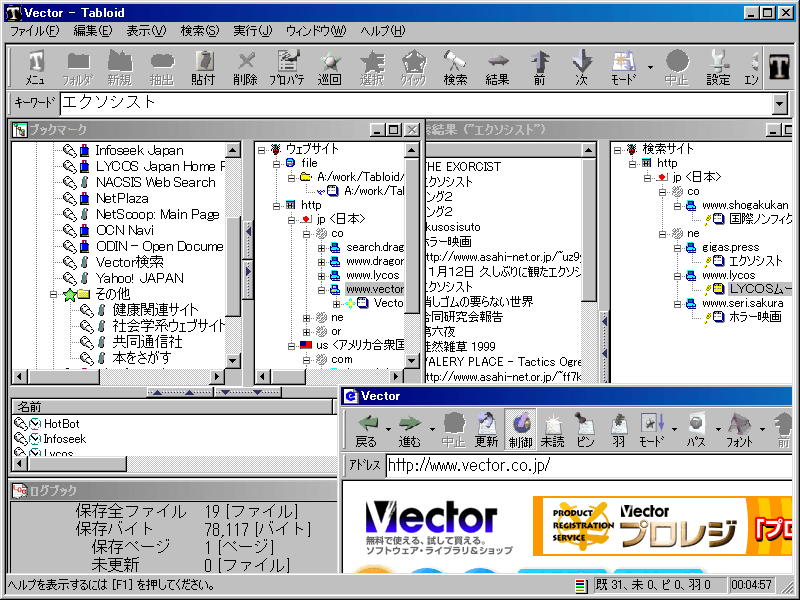Open the メニュー toolbar icon

35,67
